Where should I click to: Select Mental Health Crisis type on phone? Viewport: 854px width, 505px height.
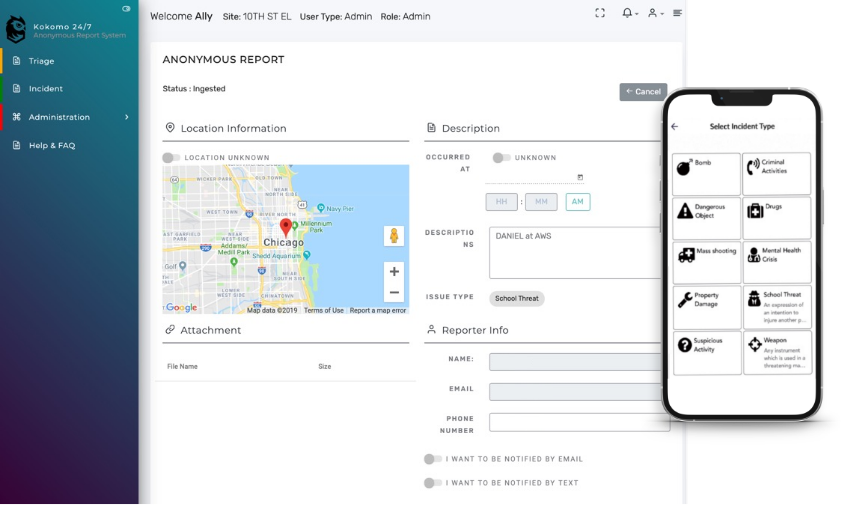777,262
